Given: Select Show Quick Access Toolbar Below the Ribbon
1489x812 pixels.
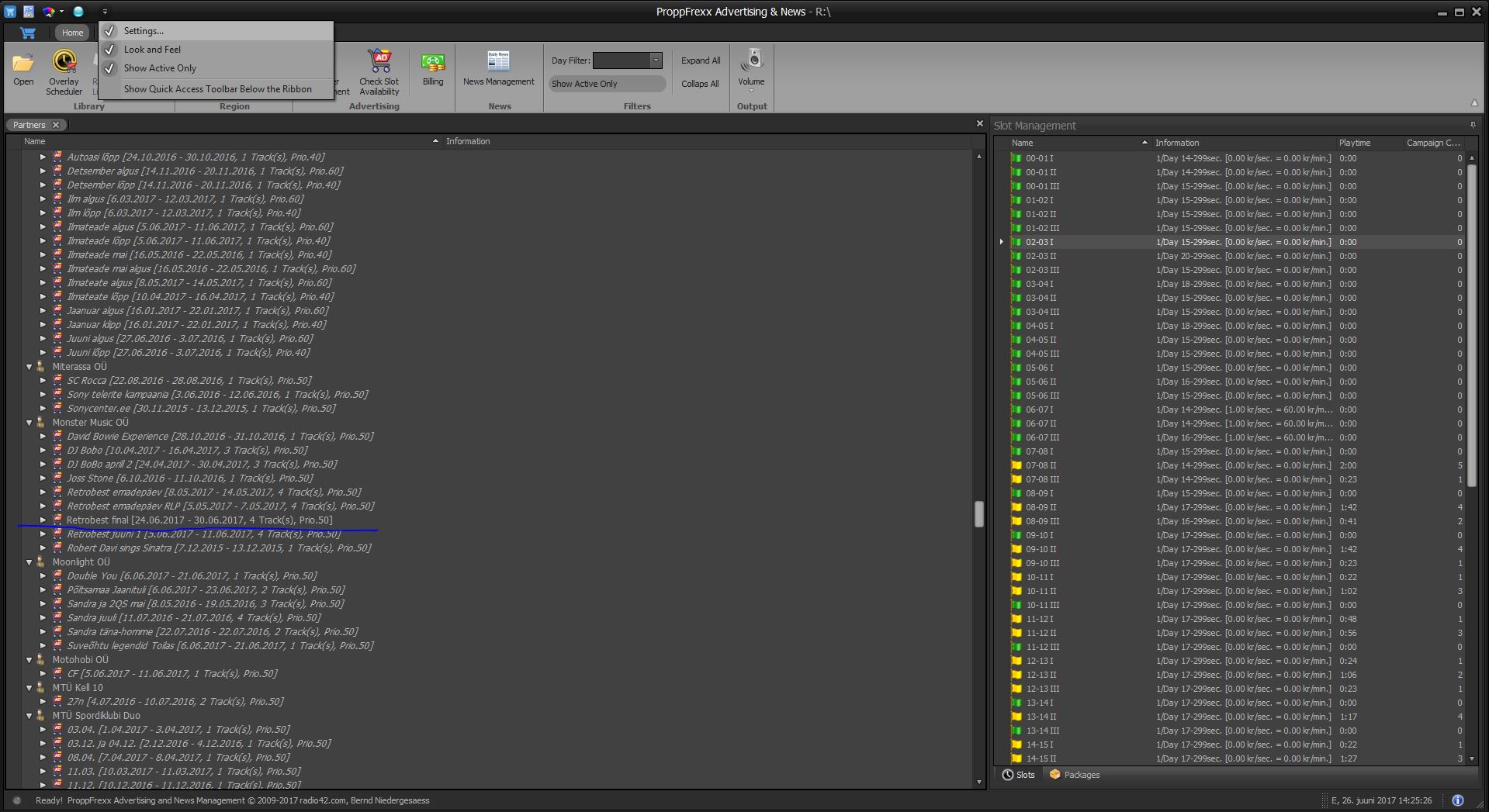Looking at the screenshot, I should (217, 89).
